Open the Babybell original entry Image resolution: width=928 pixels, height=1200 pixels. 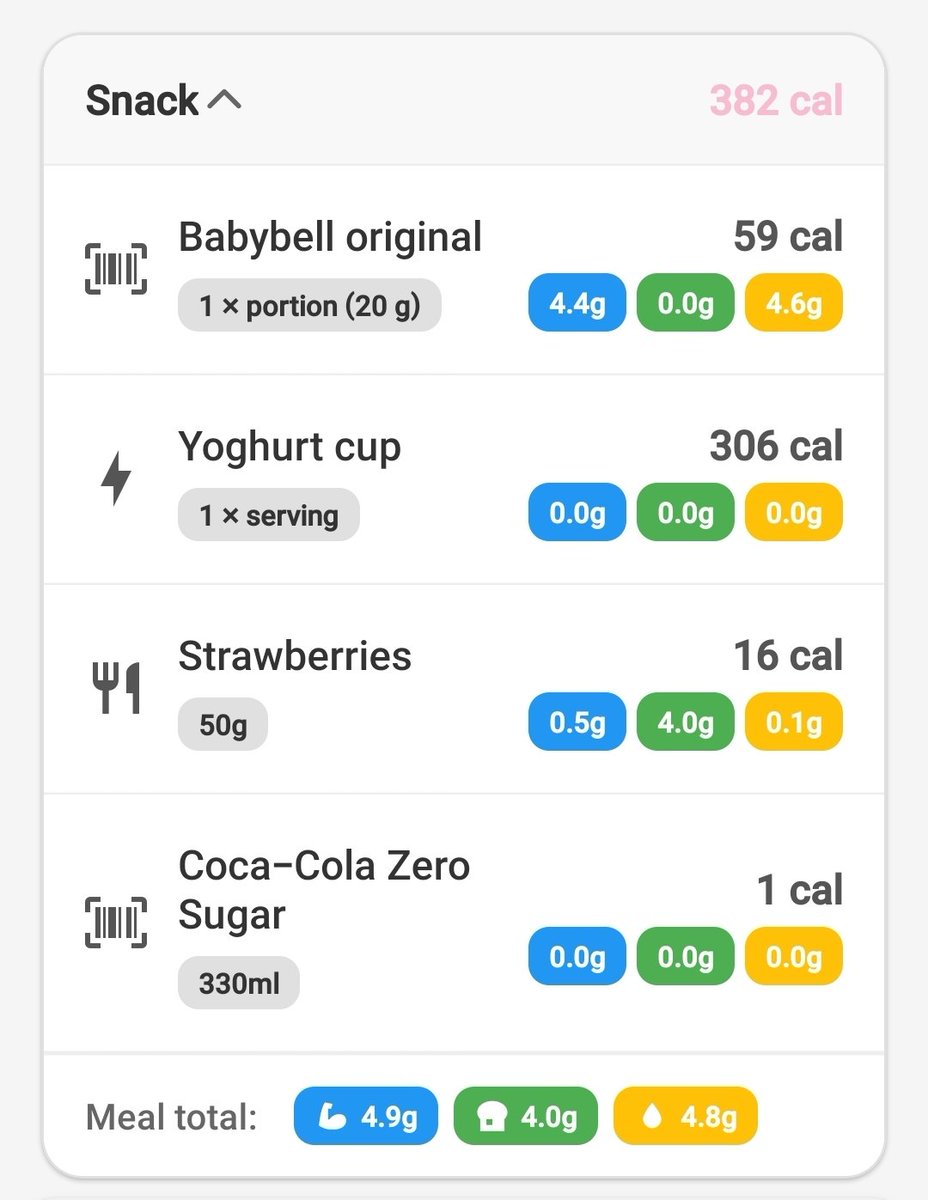click(x=464, y=270)
